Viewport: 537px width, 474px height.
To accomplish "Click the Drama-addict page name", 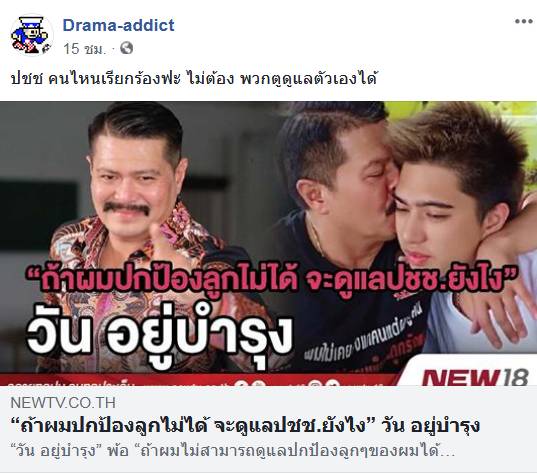I will [x=118, y=25].
